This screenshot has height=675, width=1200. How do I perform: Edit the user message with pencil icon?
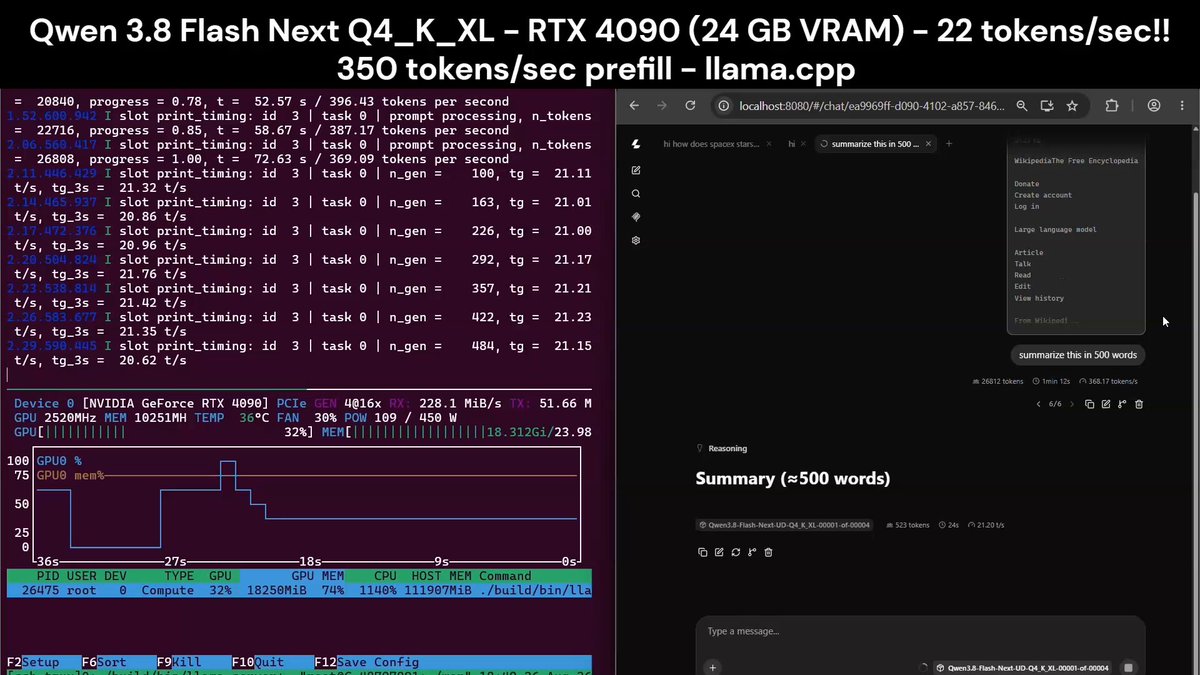tap(1105, 404)
